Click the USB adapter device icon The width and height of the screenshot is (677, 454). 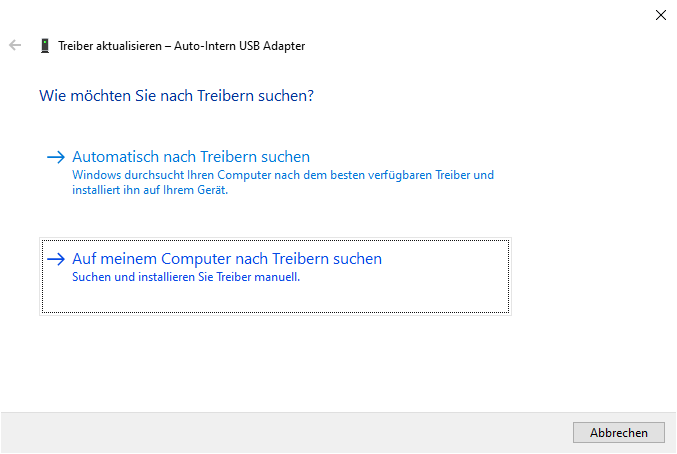(45, 46)
